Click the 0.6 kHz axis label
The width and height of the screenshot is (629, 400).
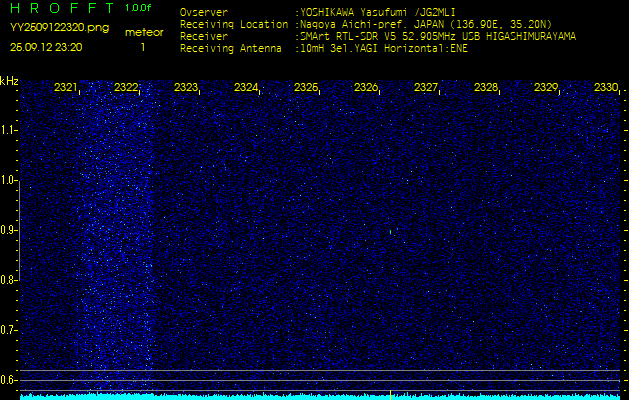9,379
